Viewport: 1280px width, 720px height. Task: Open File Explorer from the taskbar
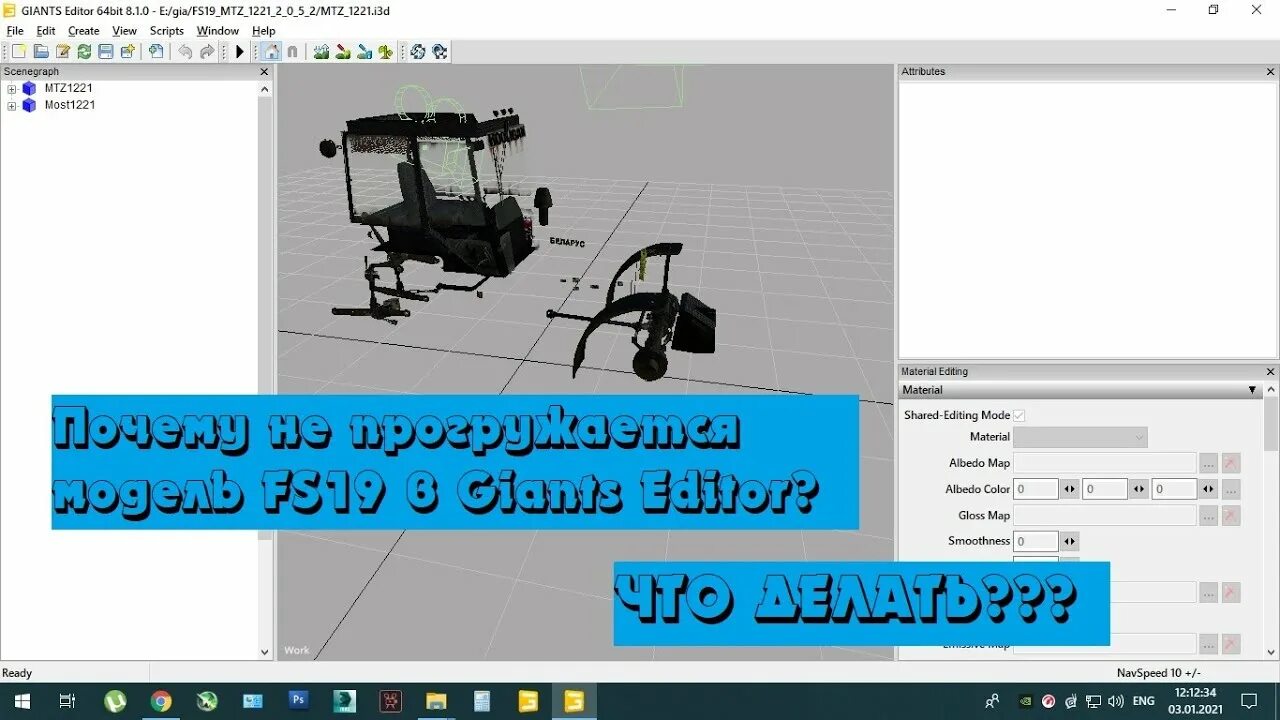(436, 701)
